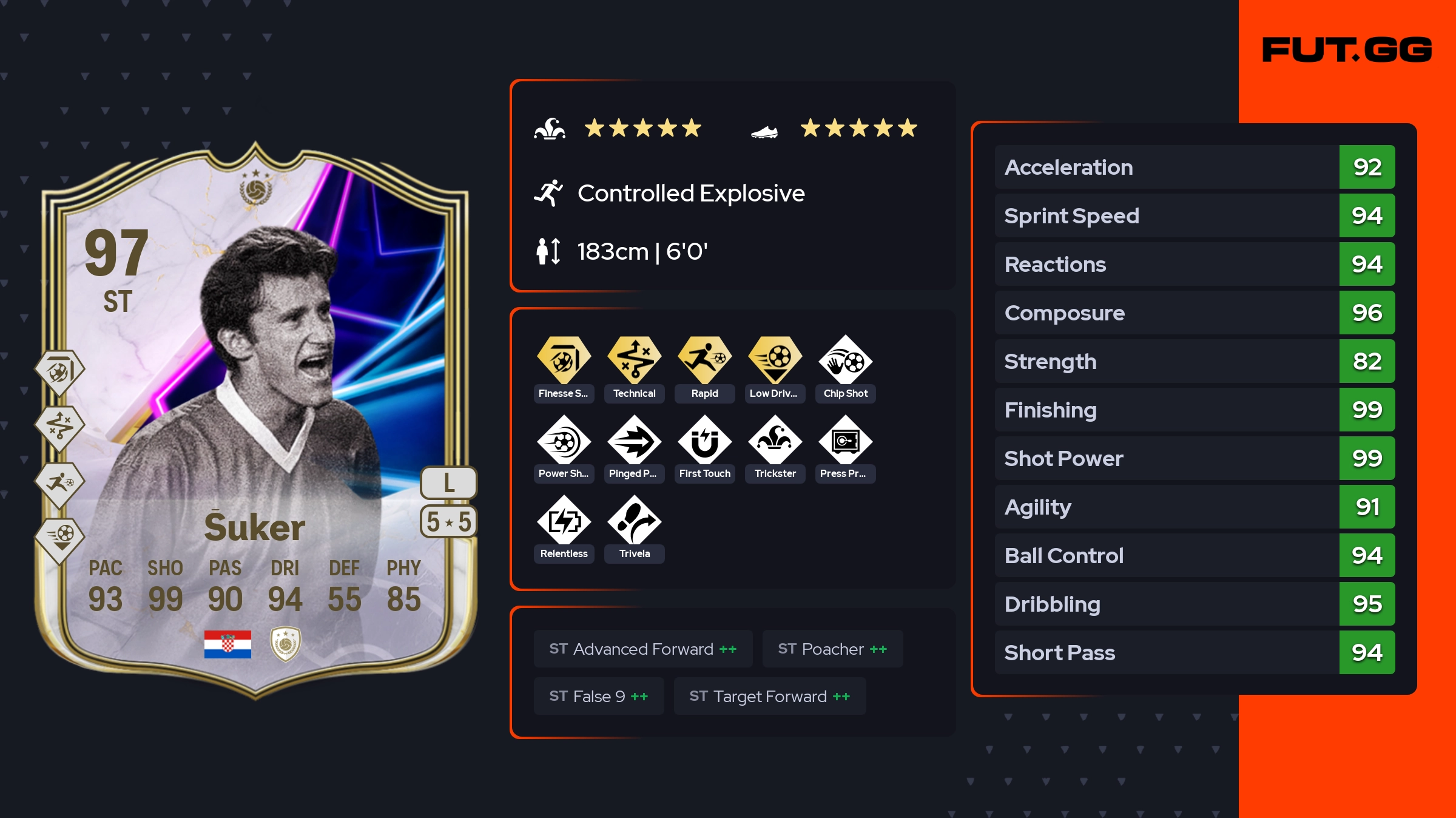
Task: Select the Technical playstyle icon
Action: (634, 360)
